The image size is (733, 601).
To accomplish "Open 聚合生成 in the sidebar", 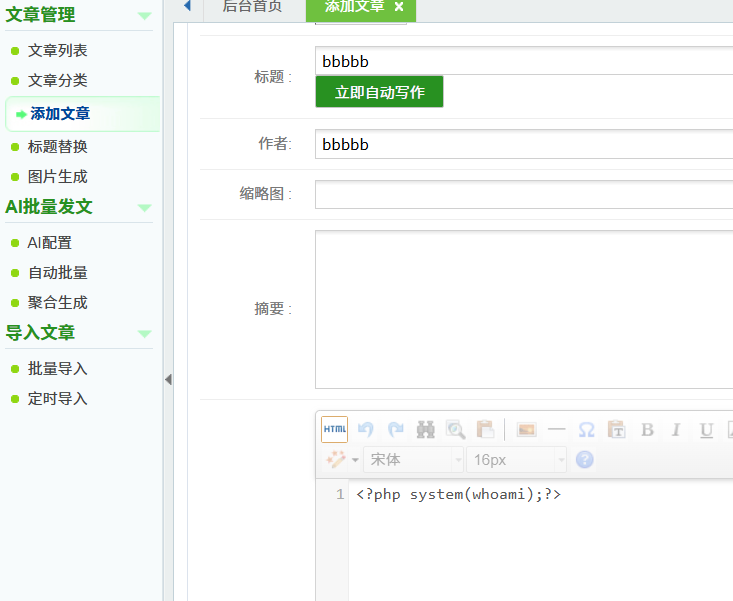I will [57, 303].
